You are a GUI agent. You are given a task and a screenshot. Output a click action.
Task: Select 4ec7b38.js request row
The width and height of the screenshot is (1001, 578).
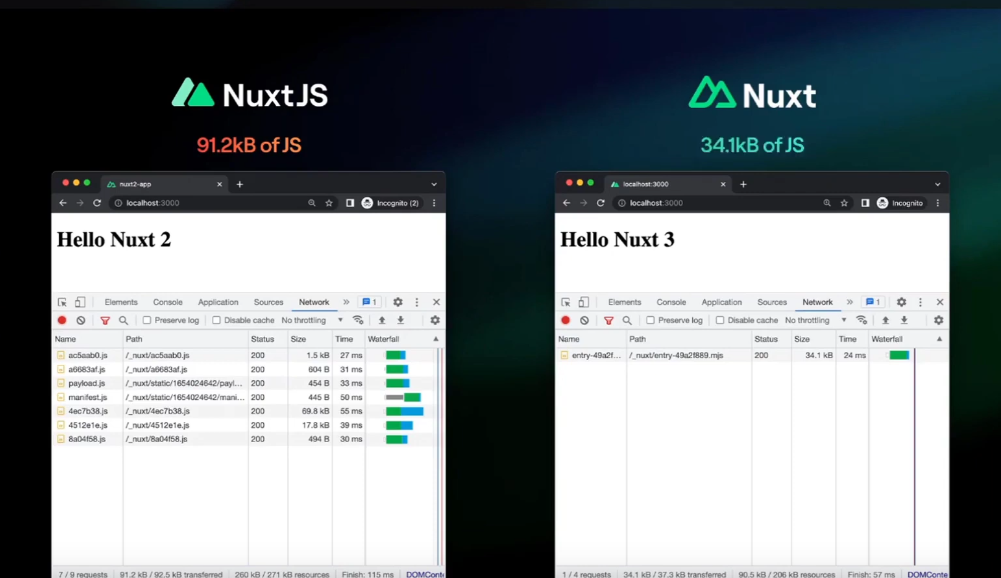click(246, 411)
